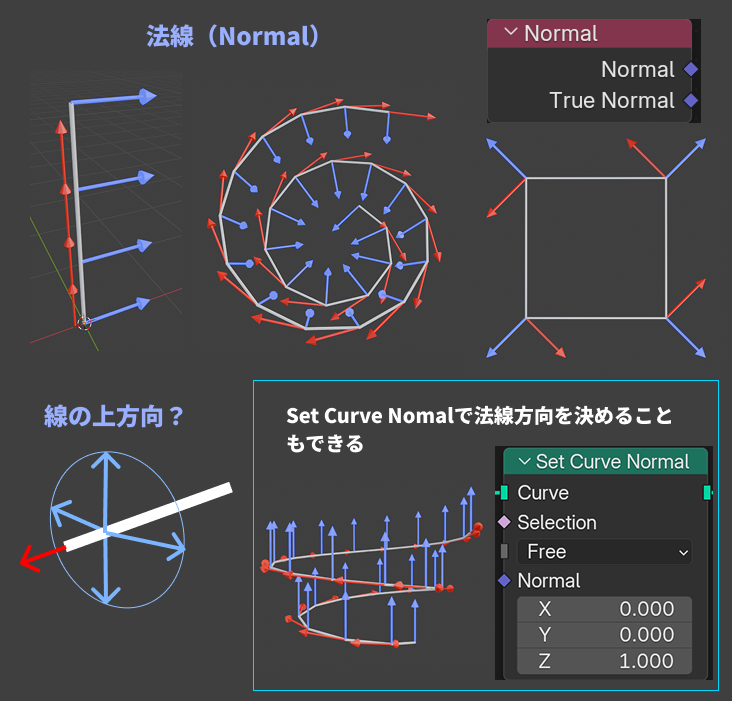Click the True Normal output socket
732x701 pixels.
pos(690,100)
